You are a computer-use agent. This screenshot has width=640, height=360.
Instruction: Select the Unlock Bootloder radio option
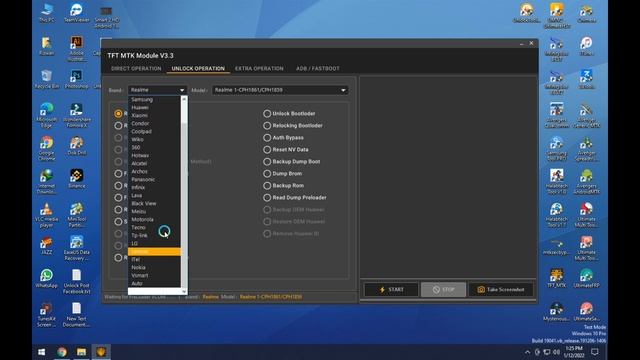[289, 113]
